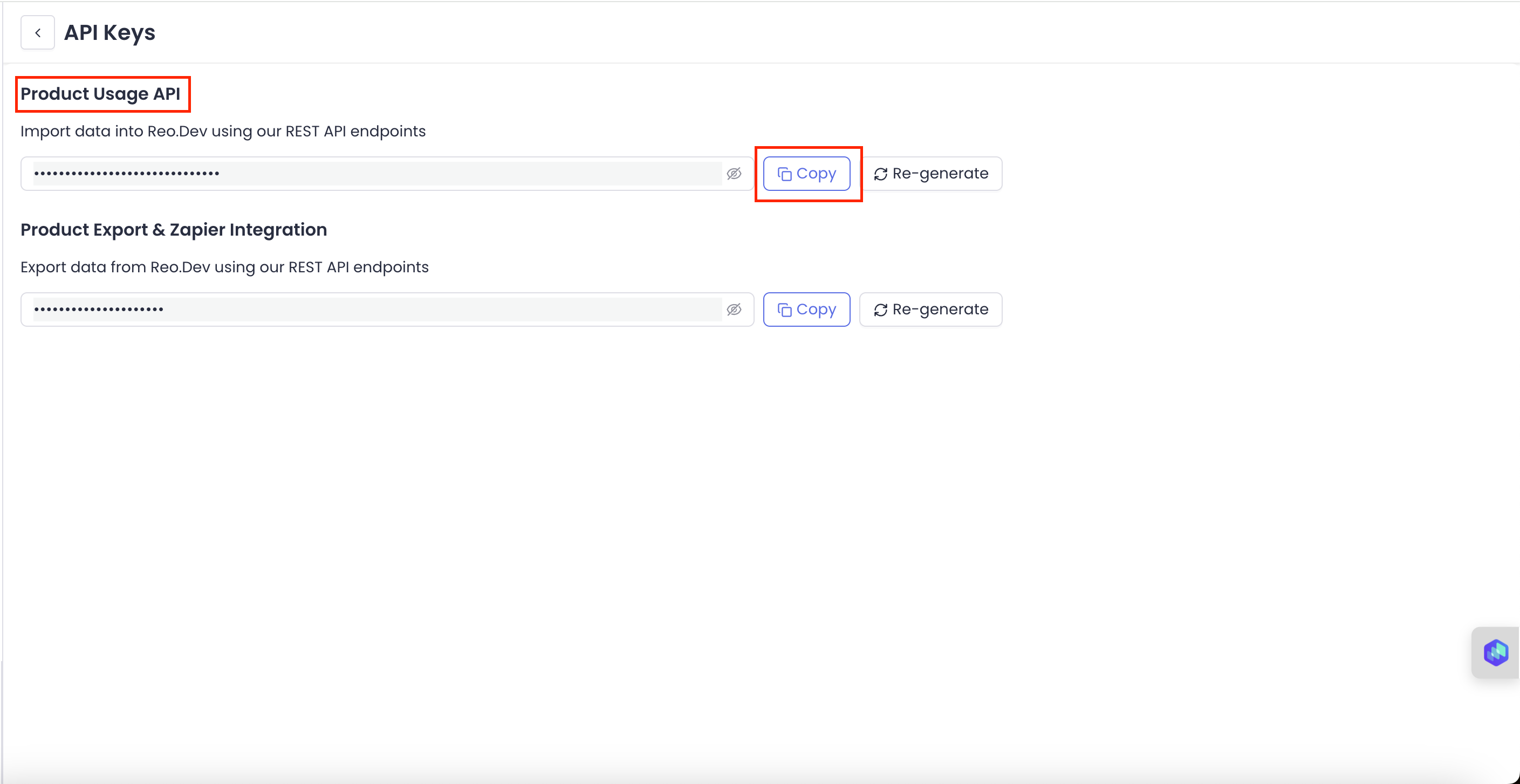This screenshot has height=784, width=1520.
Task: Reveal the Product Export API key
Action: coord(734,309)
